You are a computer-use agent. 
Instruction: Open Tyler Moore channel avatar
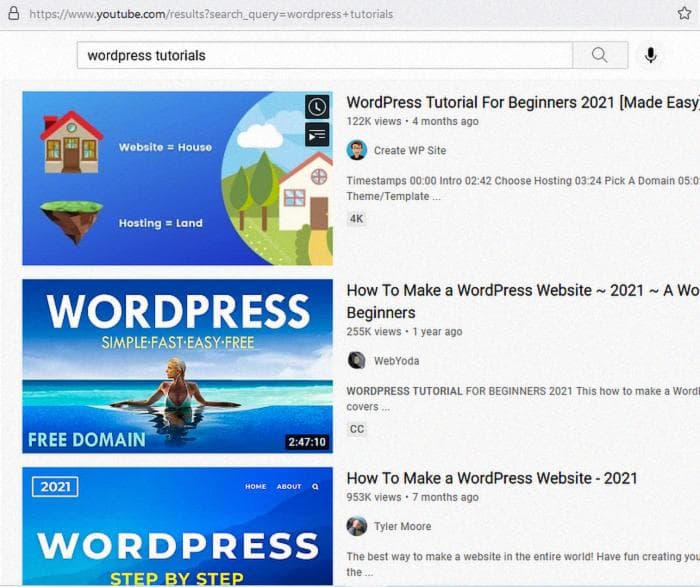[357, 526]
